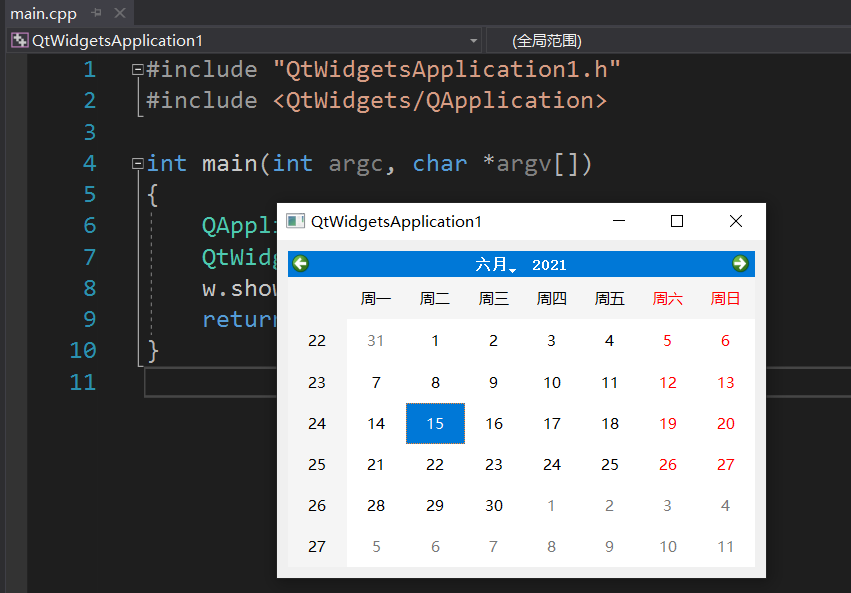851x593 pixels.
Task: Click the 周日 weekday column header
Action: tap(725, 297)
